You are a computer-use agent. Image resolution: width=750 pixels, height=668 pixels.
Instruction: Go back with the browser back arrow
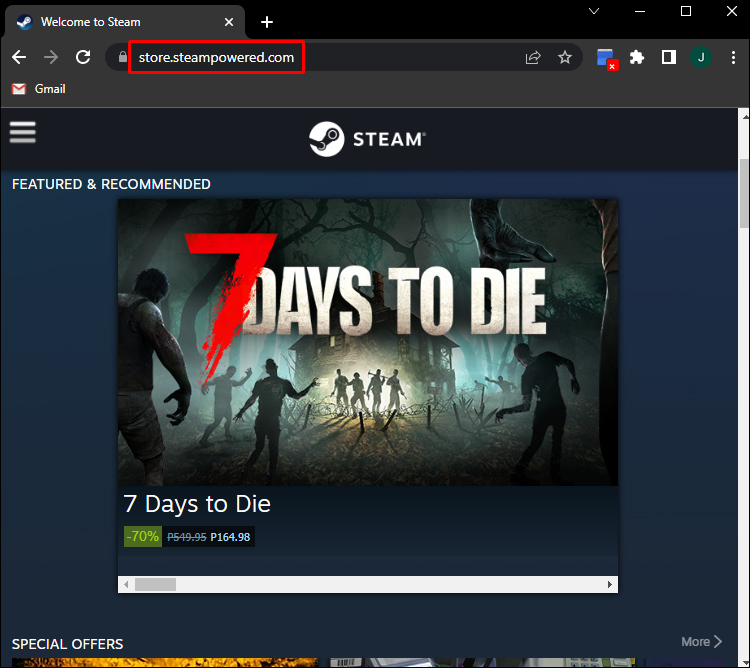(19, 57)
